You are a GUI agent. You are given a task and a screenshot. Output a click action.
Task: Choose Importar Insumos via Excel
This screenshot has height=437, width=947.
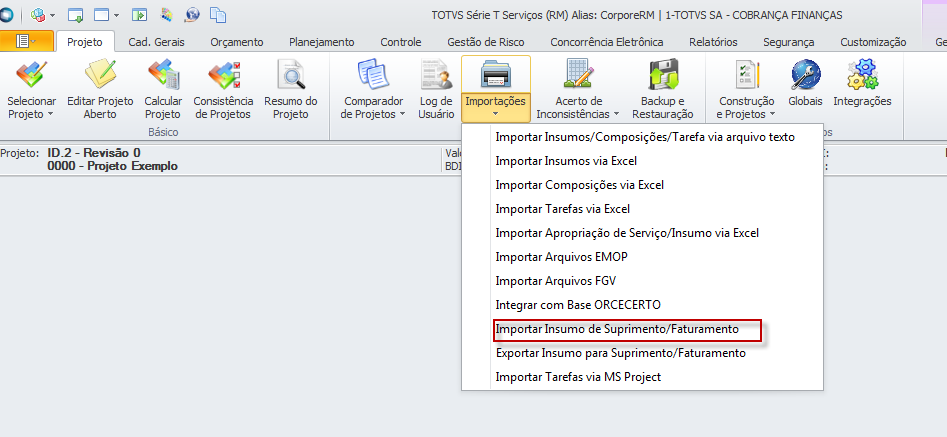(643, 161)
